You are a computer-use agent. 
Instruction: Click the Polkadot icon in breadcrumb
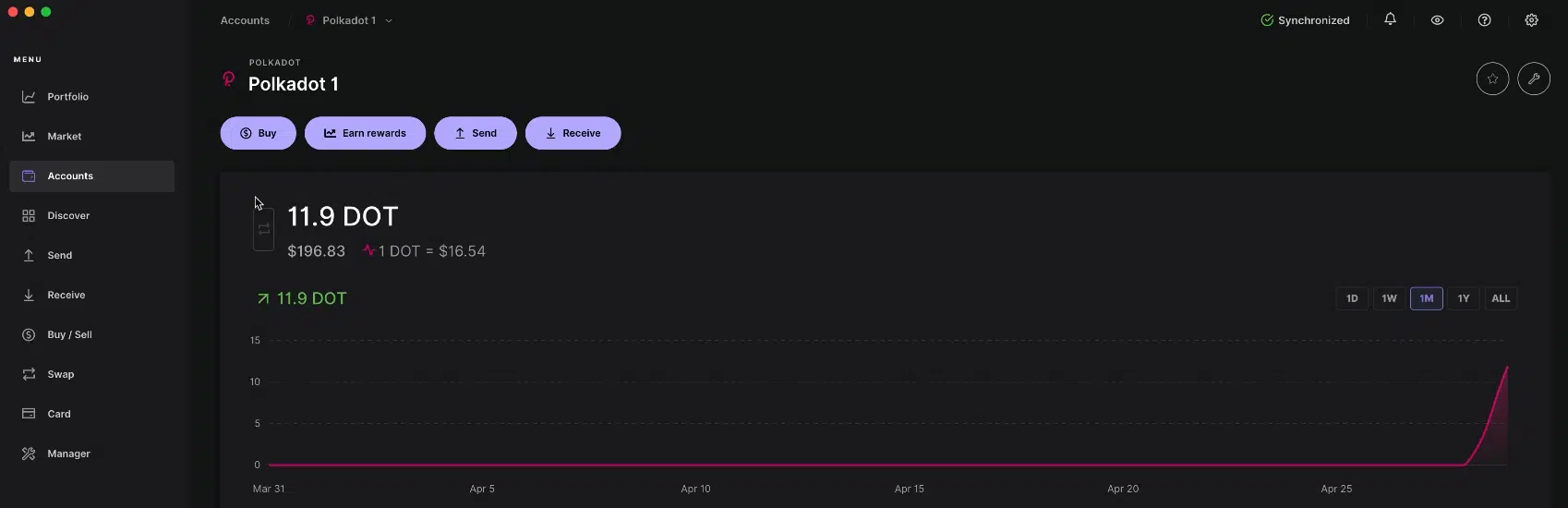pyautogui.click(x=310, y=20)
